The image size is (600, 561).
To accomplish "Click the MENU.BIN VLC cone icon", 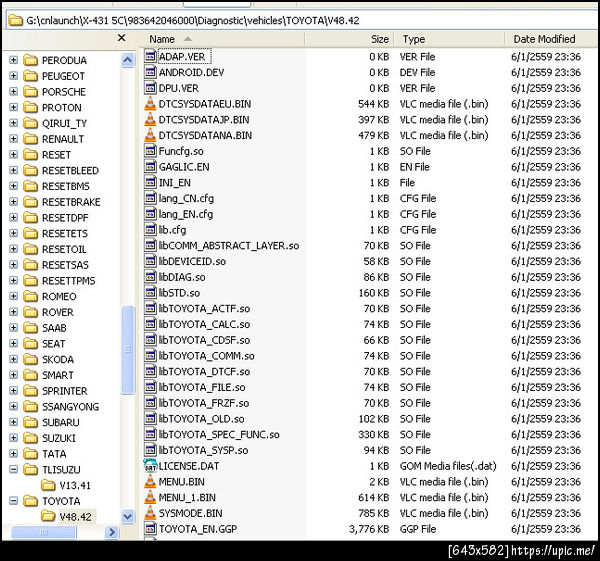I will [151, 481].
